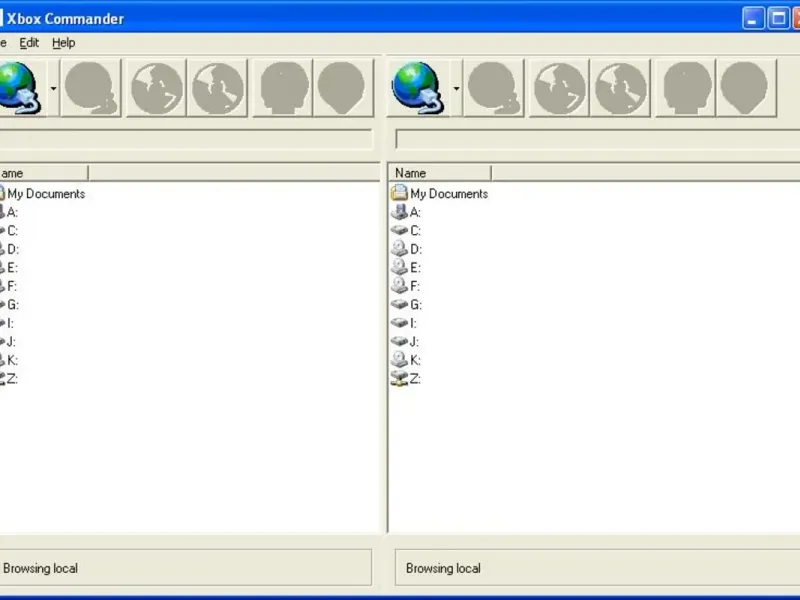The image size is (800, 600).
Task: Click left pane grayed head-shaped toolbar button
Action: (x=283, y=88)
